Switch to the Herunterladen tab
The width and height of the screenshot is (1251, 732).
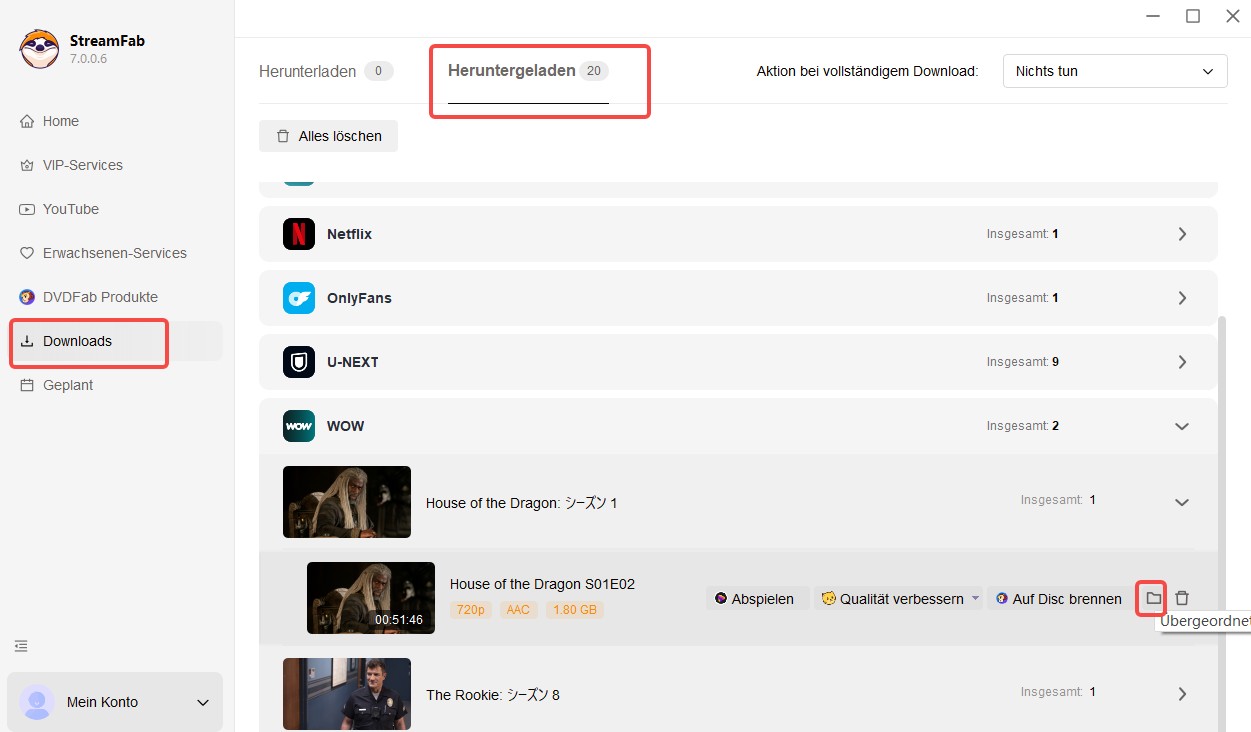click(308, 71)
